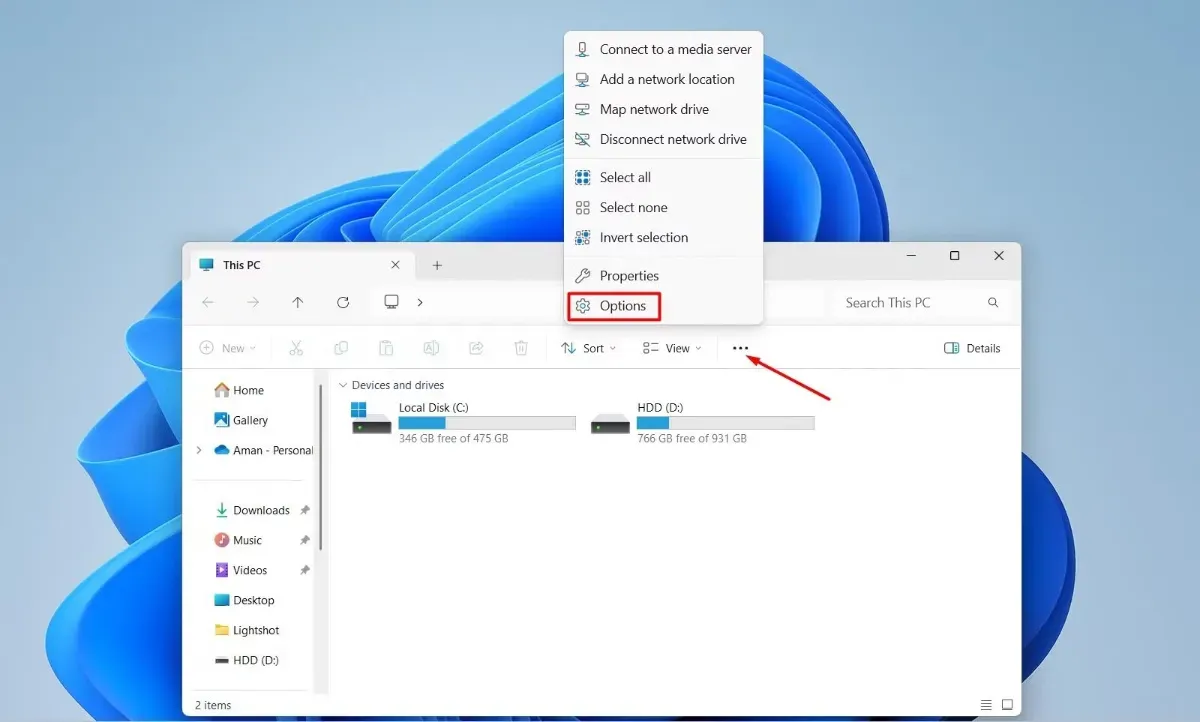This screenshot has height=722, width=1200.
Task: Expand Aman - Personal OneDrive tree
Action: (x=200, y=450)
